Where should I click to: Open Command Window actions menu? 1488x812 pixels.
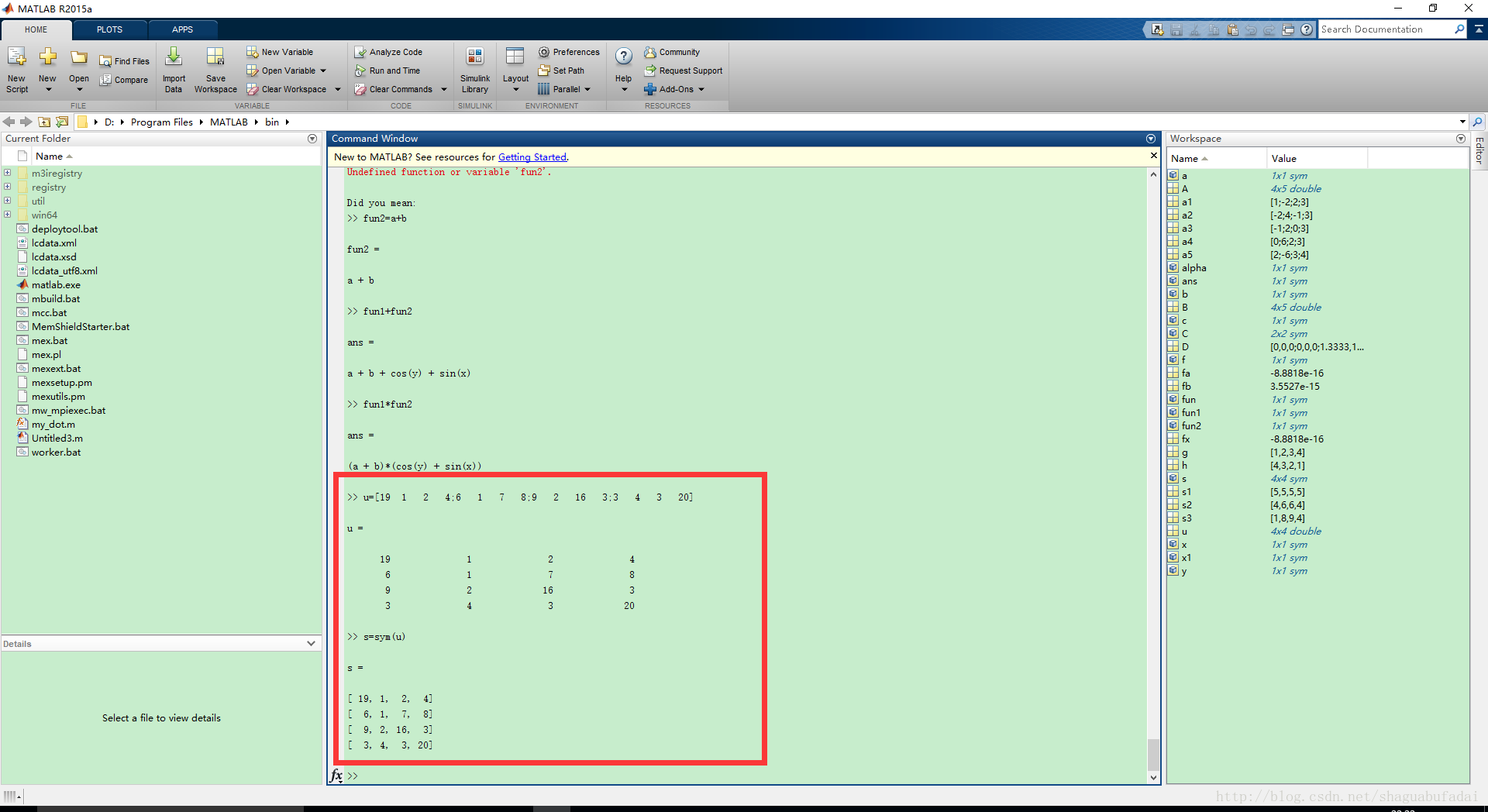tap(1151, 139)
